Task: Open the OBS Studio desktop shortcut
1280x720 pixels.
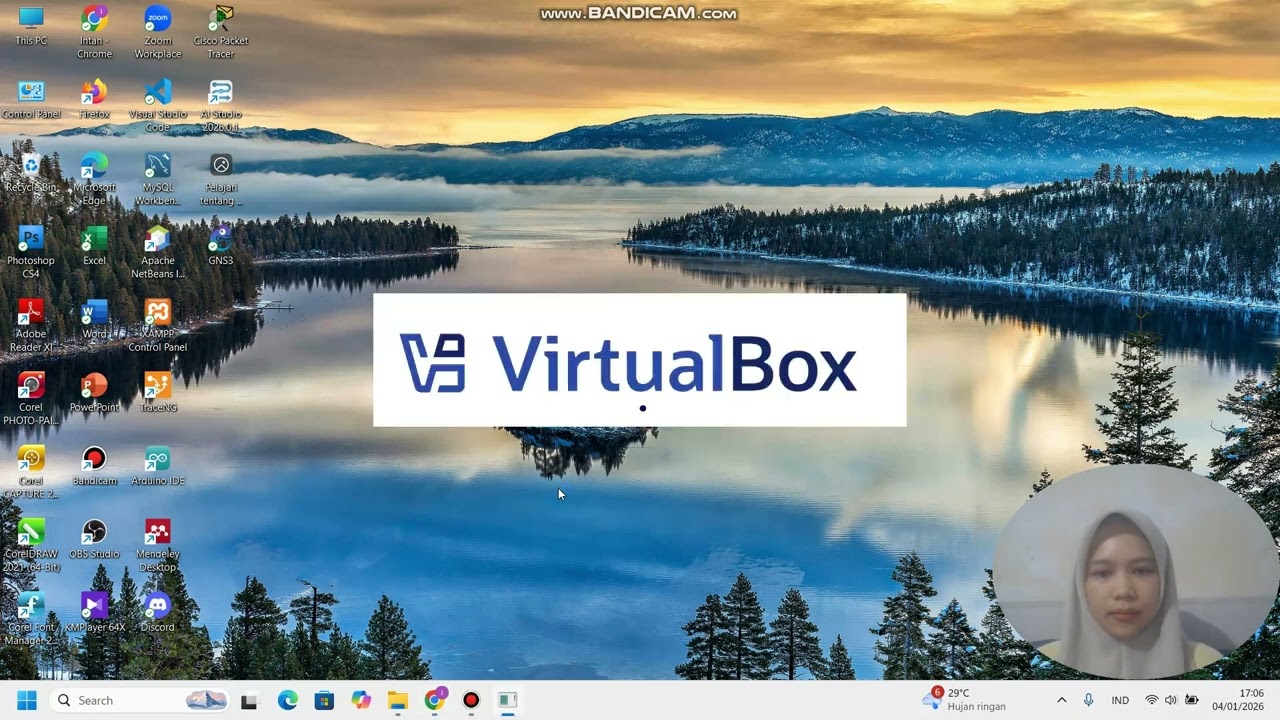Action: [x=94, y=539]
